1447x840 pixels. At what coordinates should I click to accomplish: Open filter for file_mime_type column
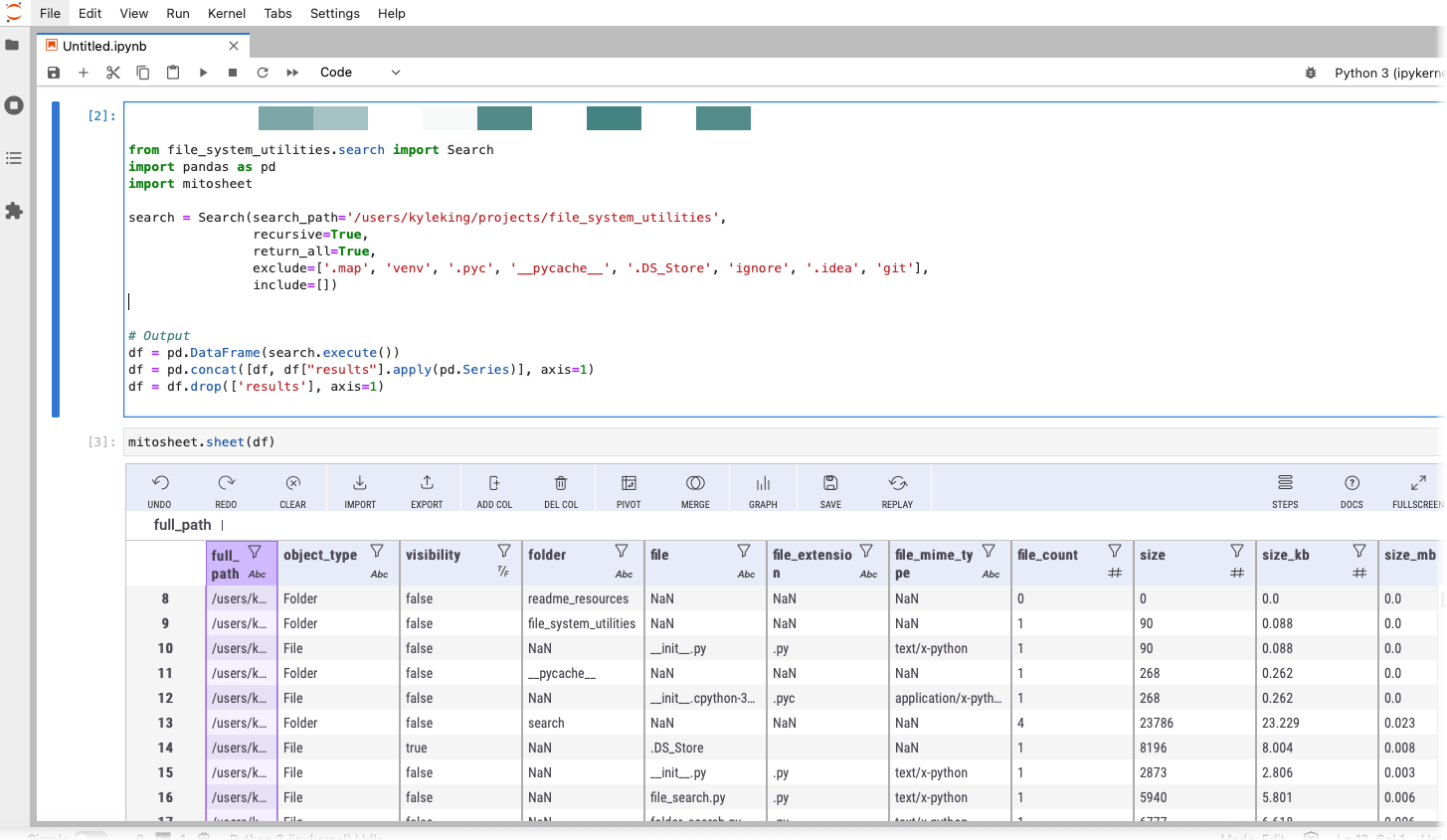coord(989,551)
